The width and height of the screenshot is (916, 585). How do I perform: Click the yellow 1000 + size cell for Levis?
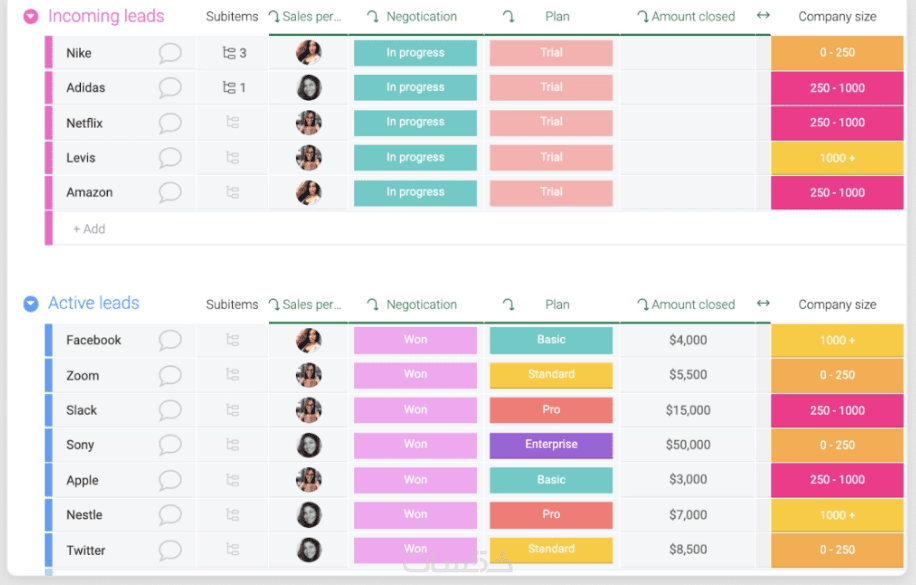pyautogui.click(x=837, y=158)
